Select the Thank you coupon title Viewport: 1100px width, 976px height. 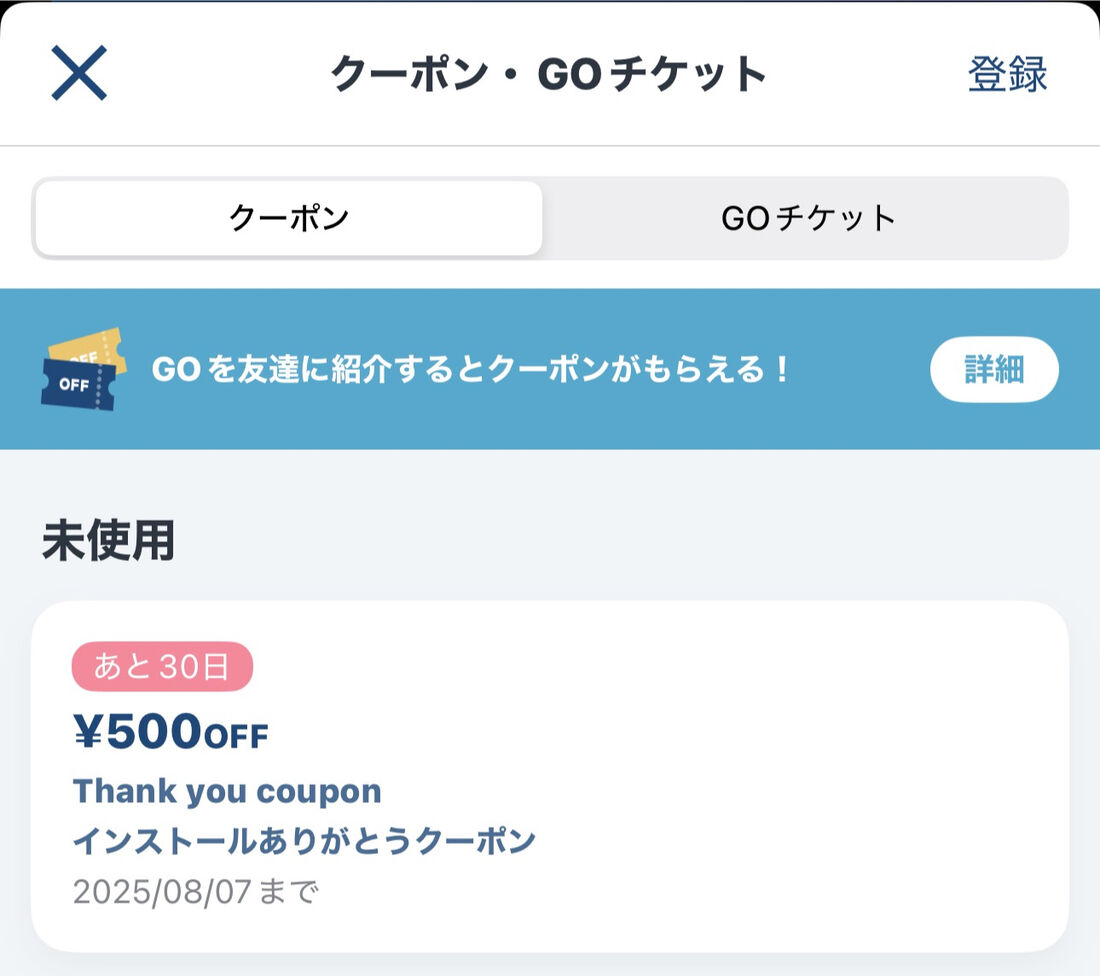[x=227, y=791]
